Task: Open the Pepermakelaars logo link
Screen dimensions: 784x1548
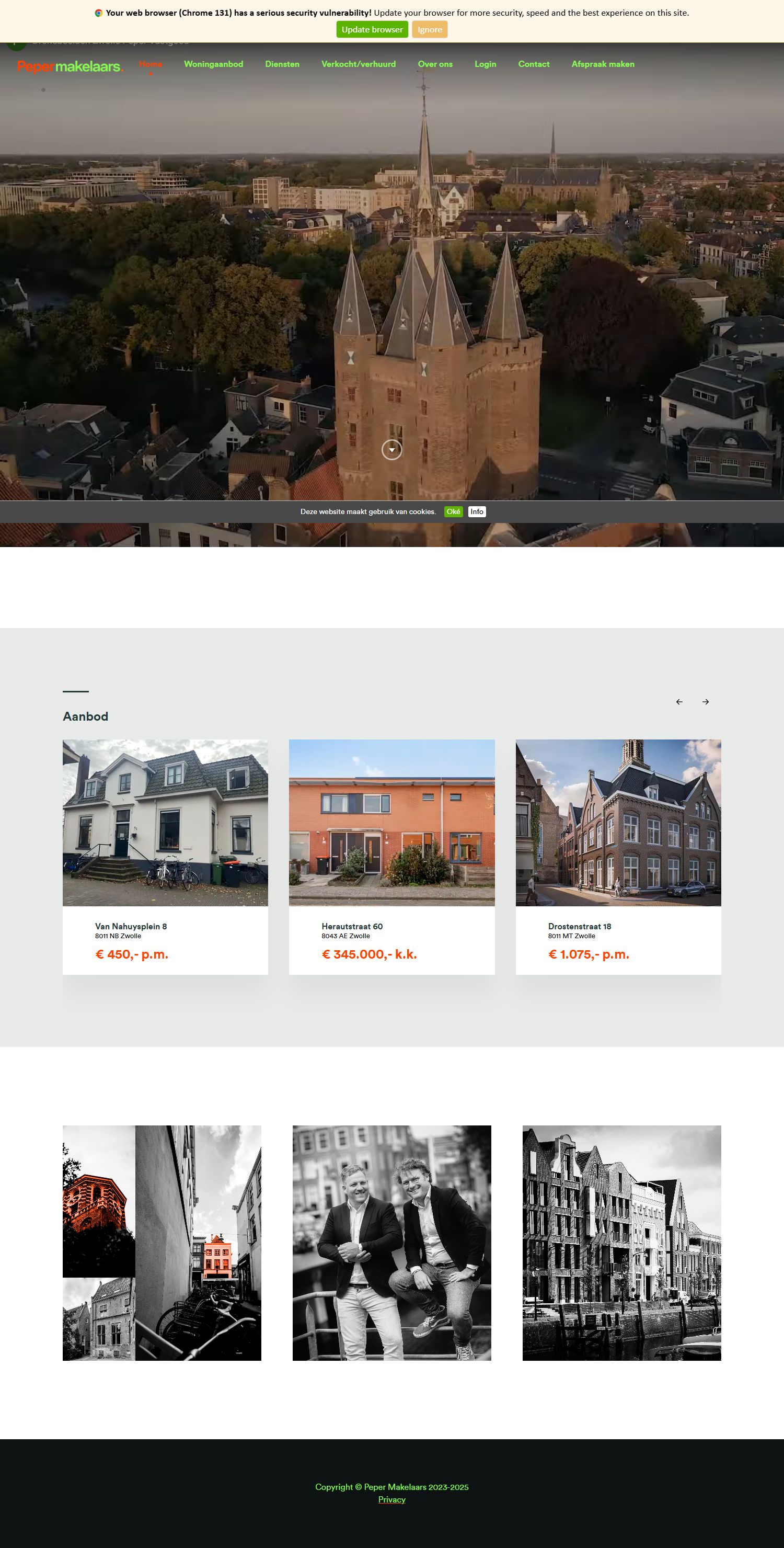Action: [70, 67]
